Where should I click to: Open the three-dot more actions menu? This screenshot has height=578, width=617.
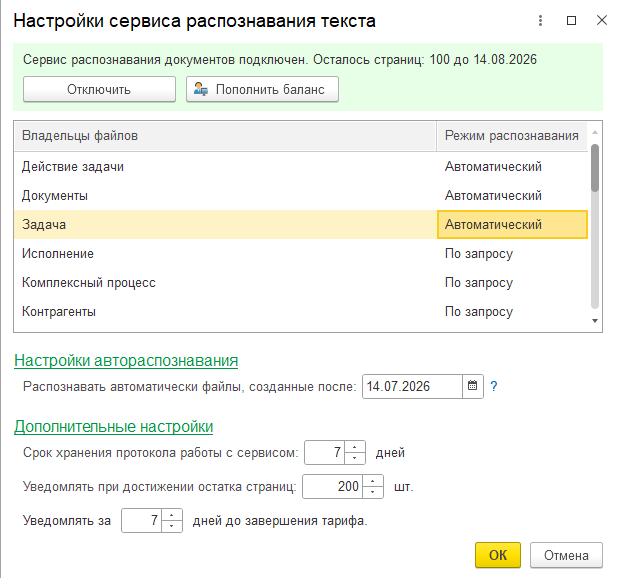[x=540, y=20]
